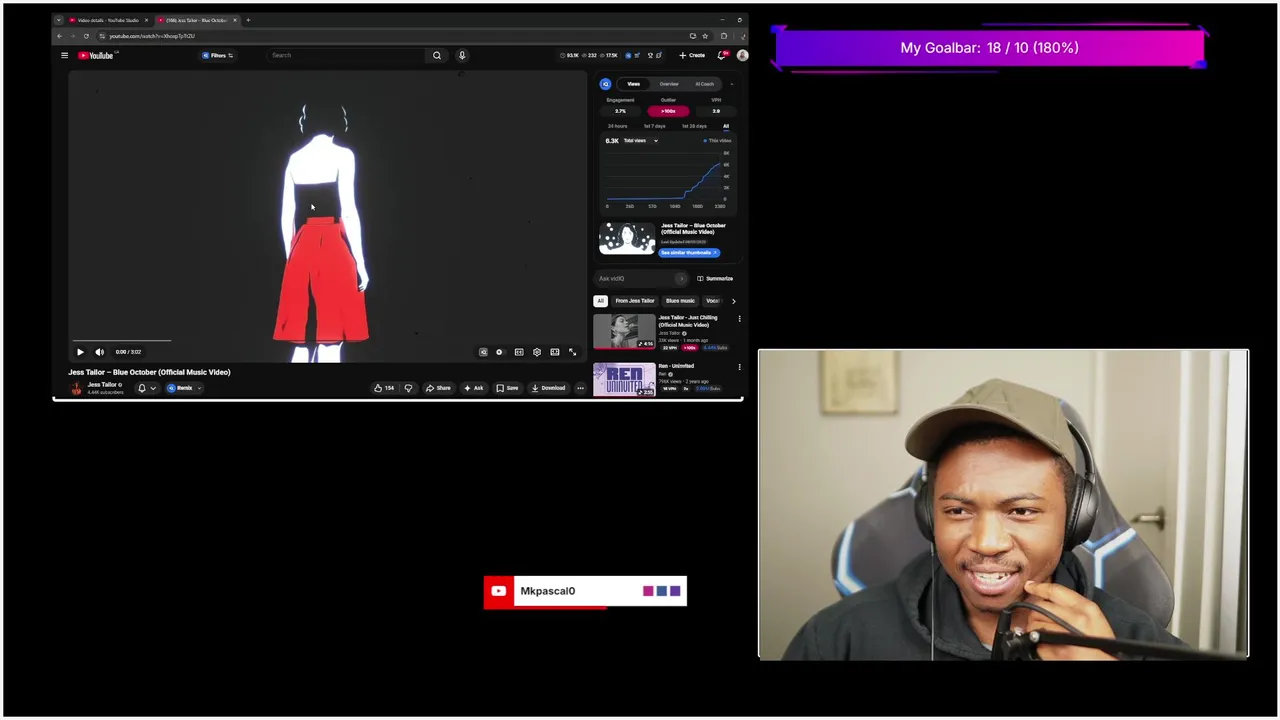Open the browser tab search dropdown

click(x=58, y=20)
